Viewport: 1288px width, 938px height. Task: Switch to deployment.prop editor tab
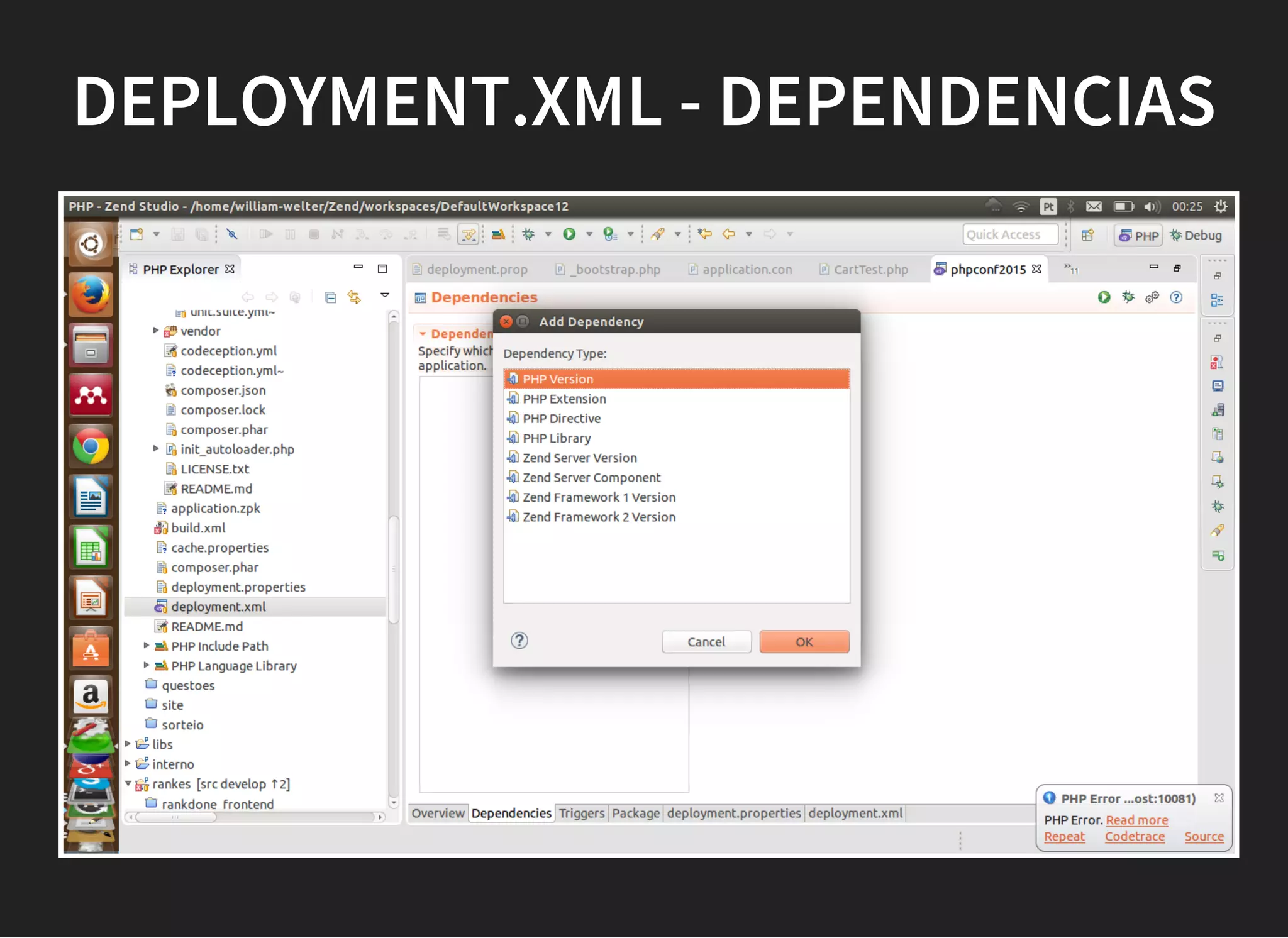pyautogui.click(x=470, y=270)
